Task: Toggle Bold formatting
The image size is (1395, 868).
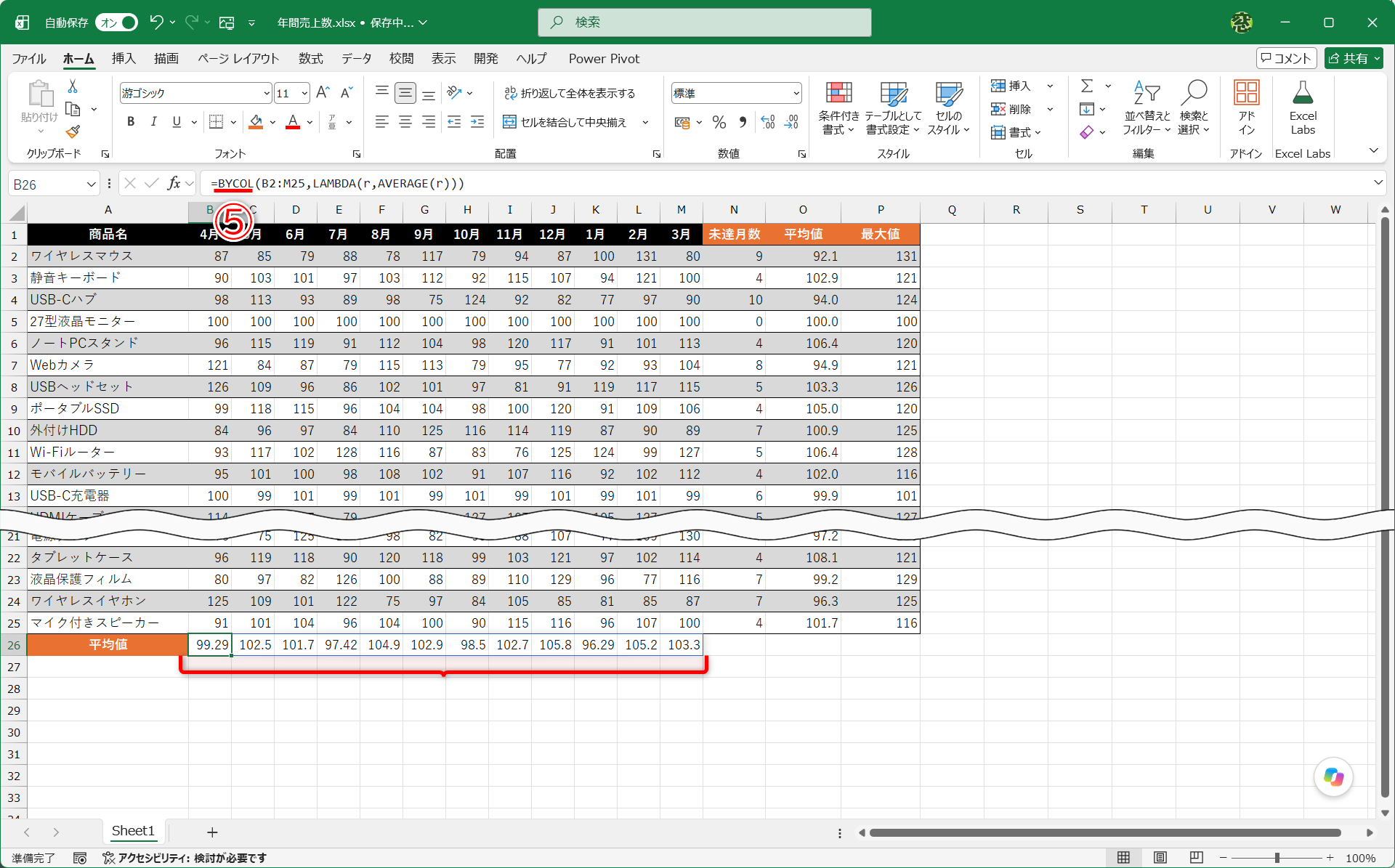Action: pos(131,122)
